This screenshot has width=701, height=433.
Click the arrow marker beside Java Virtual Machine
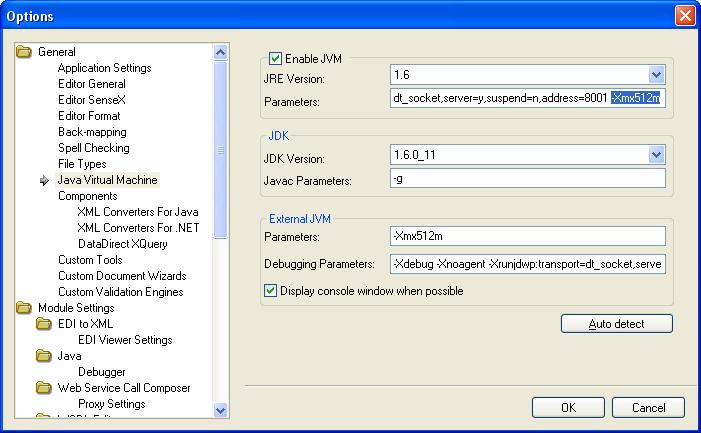tap(44, 180)
